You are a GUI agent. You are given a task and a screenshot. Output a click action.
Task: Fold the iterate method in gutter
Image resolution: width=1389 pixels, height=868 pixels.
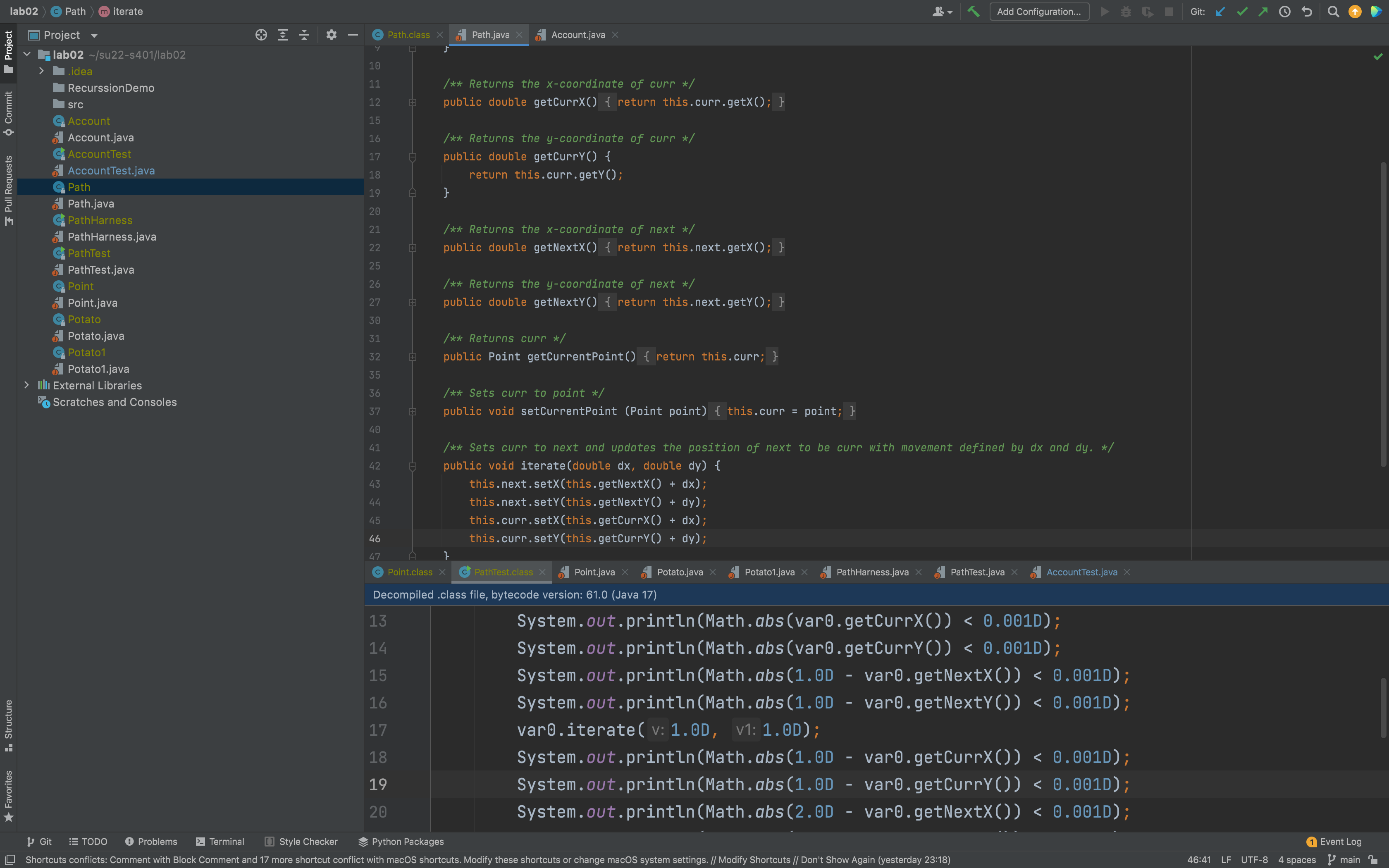point(412,466)
